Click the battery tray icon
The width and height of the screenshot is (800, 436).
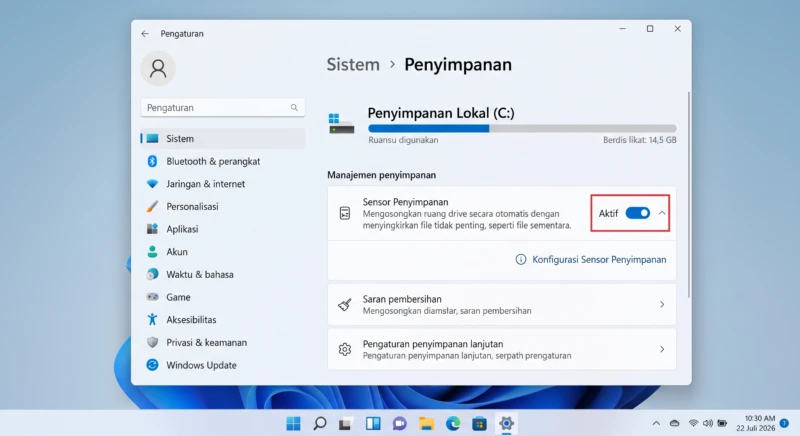pyautogui.click(x=722, y=423)
